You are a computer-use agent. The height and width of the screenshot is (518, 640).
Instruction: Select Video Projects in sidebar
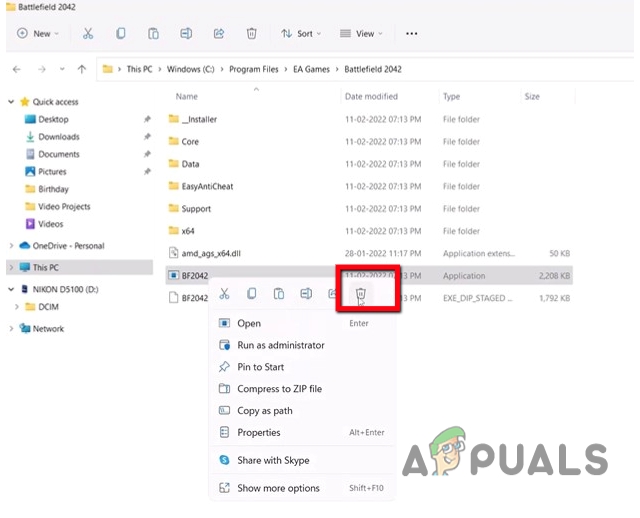(x=64, y=207)
